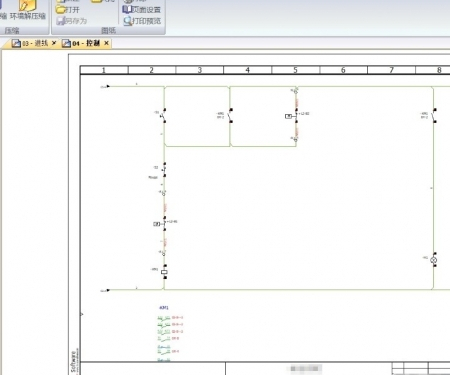Viewport: 450px width, 375px height.
Task: Open a drawing with the 打开 folder icon
Action: [60, 9]
